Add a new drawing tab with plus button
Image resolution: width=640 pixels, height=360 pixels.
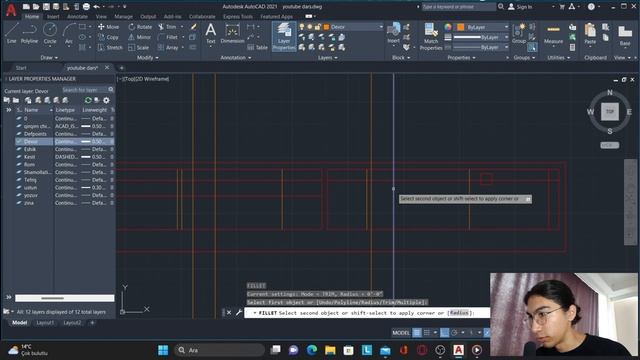coord(122,68)
